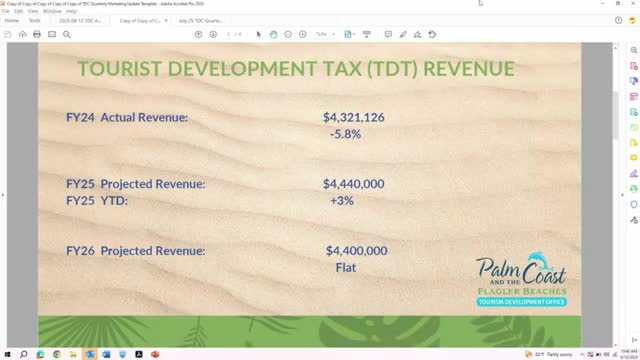The height and width of the screenshot is (360, 640).
Task: Open Adobe Acrobat taskbar icon
Action: 139,354
